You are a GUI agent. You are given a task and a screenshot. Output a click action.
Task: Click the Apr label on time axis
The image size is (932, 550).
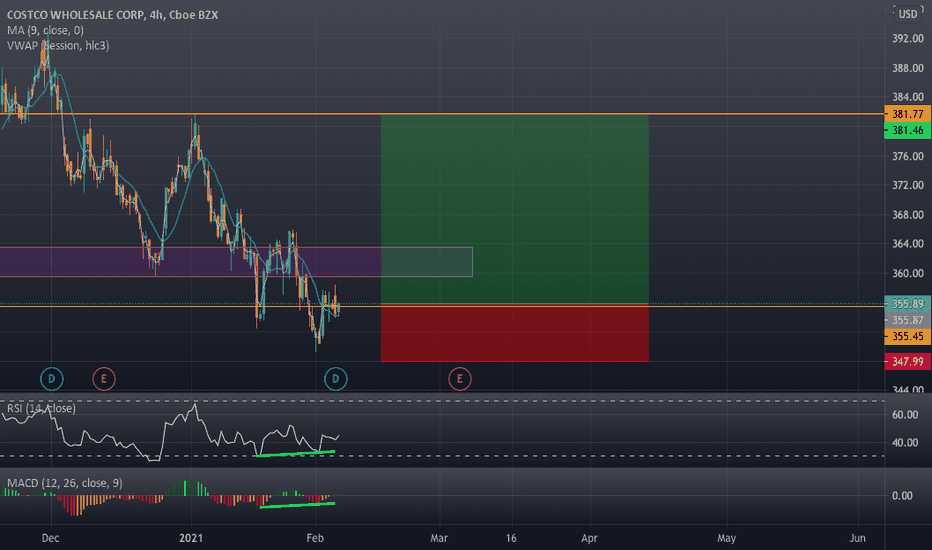[590, 538]
